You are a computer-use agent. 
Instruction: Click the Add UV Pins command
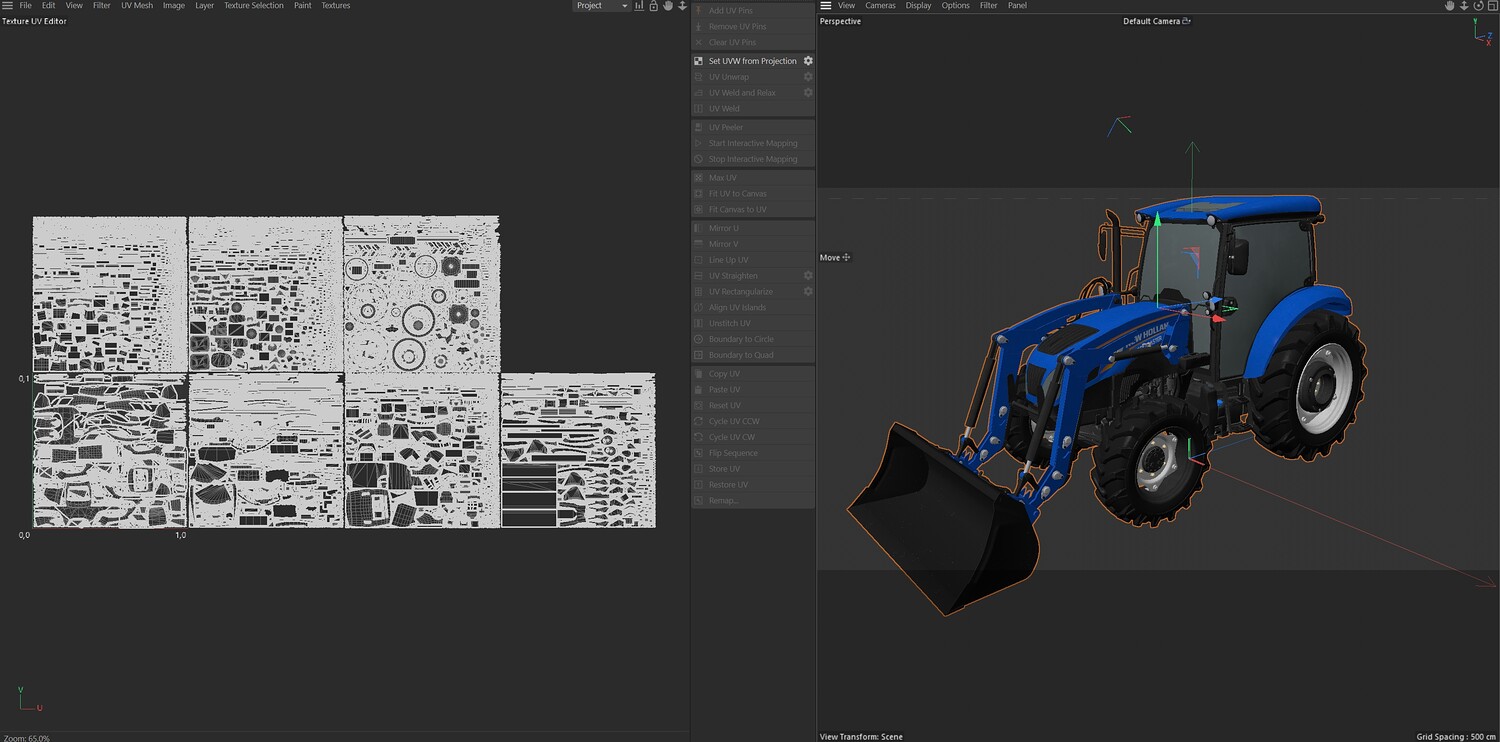753,11
